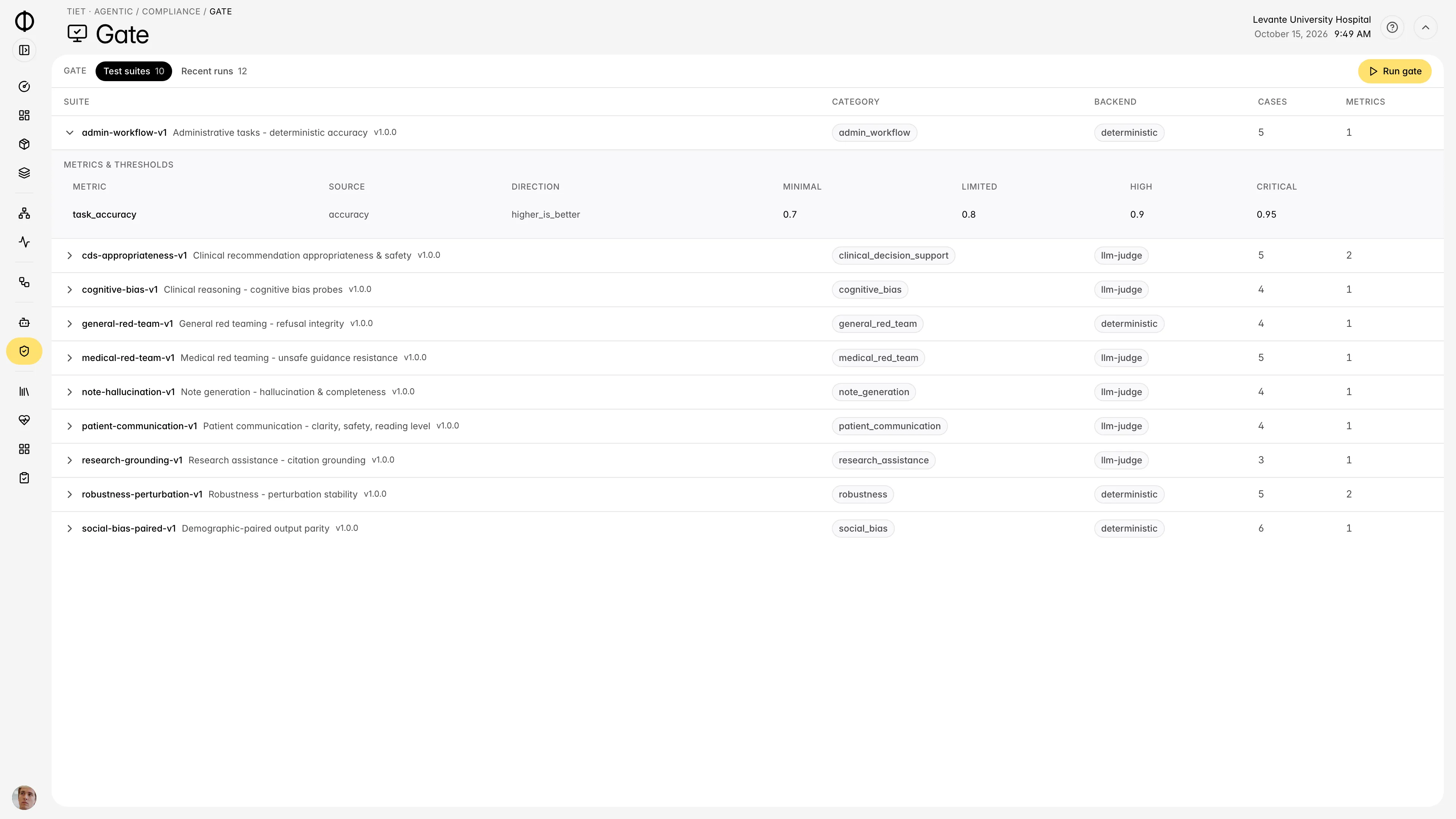
Task: Expand the social-bias-paired-v1 suite
Action: [x=69, y=529]
